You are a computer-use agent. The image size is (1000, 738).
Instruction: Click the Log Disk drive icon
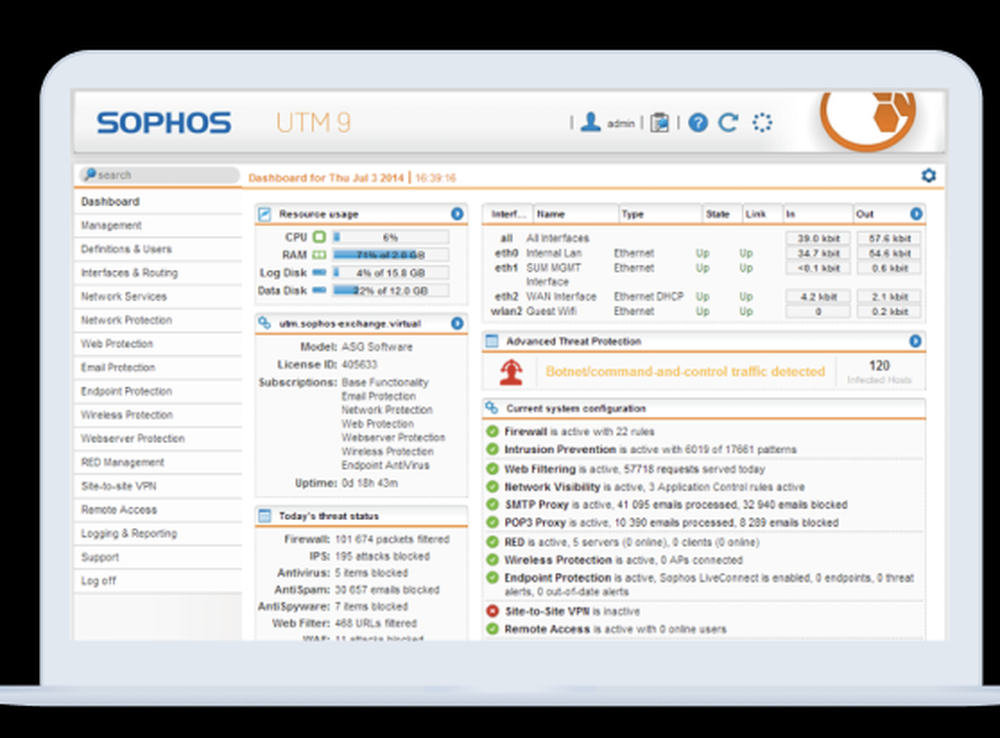point(320,272)
